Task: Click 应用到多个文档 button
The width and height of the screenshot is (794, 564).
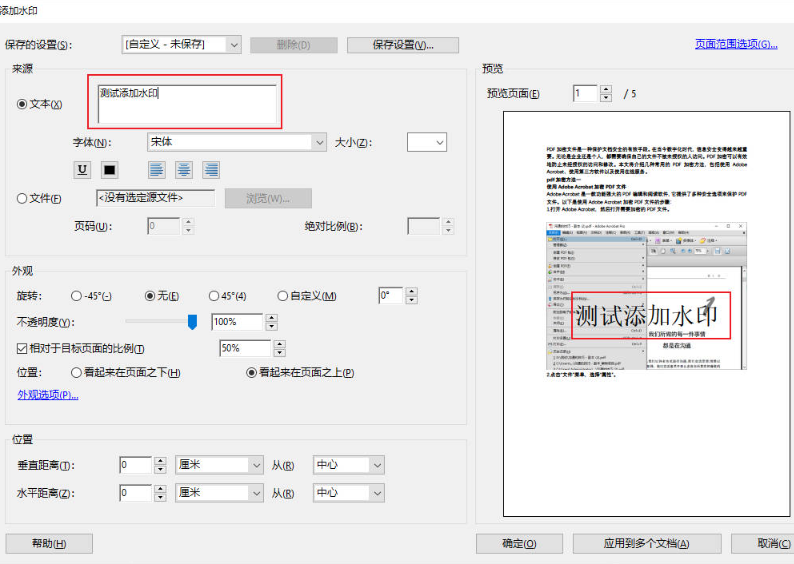Action: coord(647,544)
